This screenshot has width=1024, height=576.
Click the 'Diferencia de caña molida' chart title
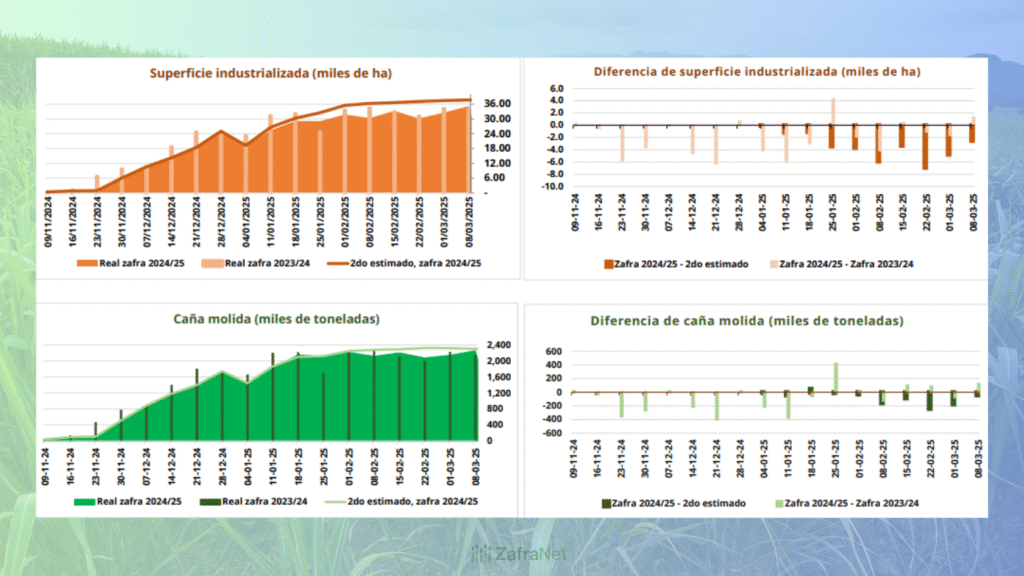pyautogui.click(x=746, y=321)
